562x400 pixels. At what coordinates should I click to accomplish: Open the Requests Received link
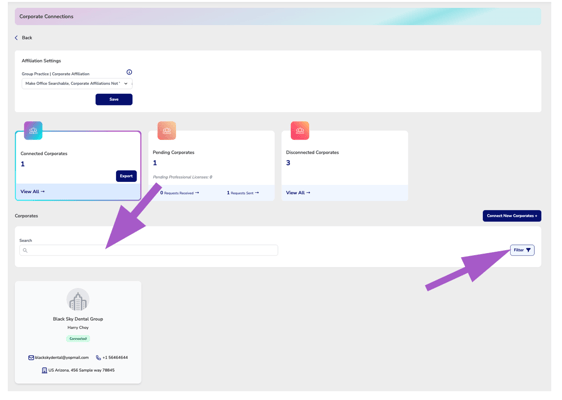click(180, 193)
